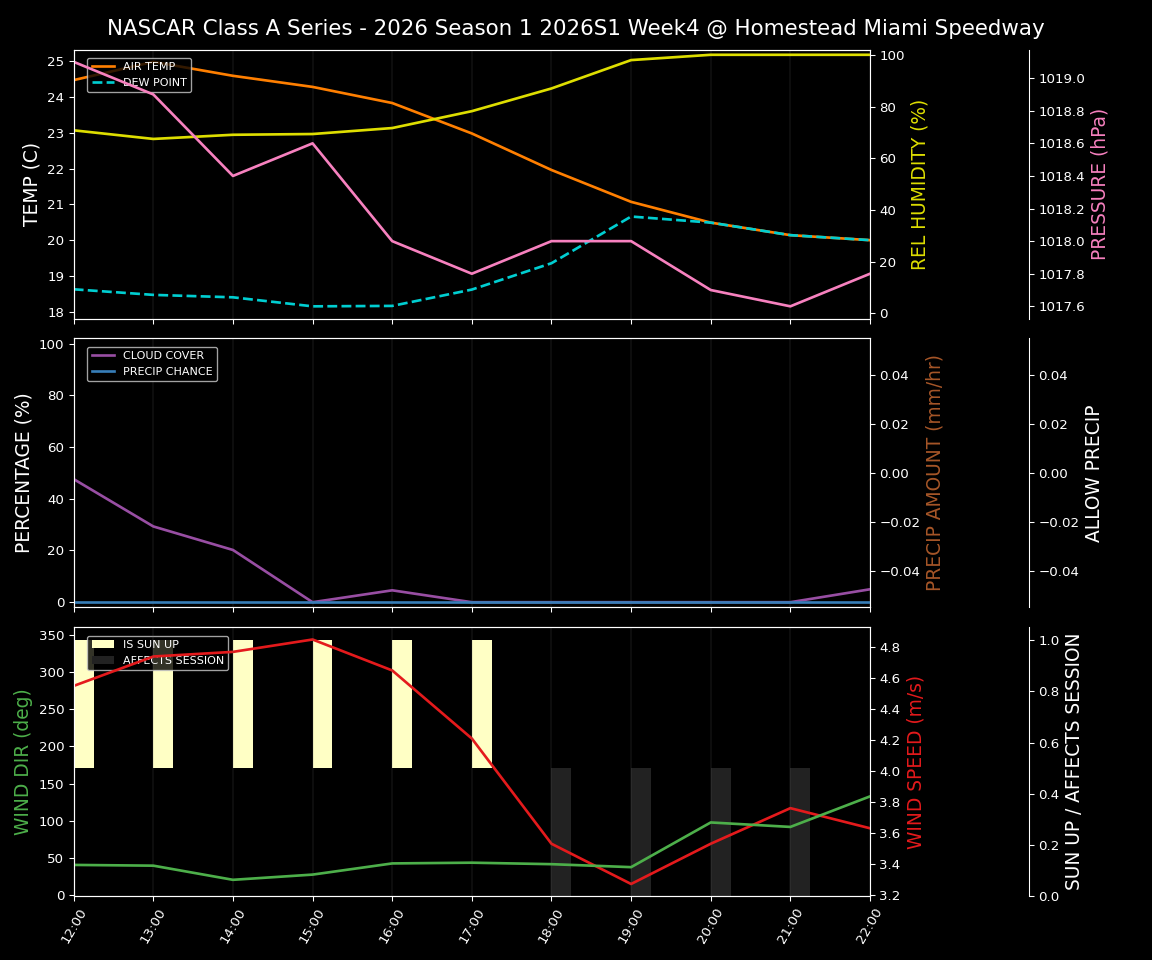1152x960 pixels.
Task: Click the AIR TEMP legend line symbol
Action: (x=104, y=66)
